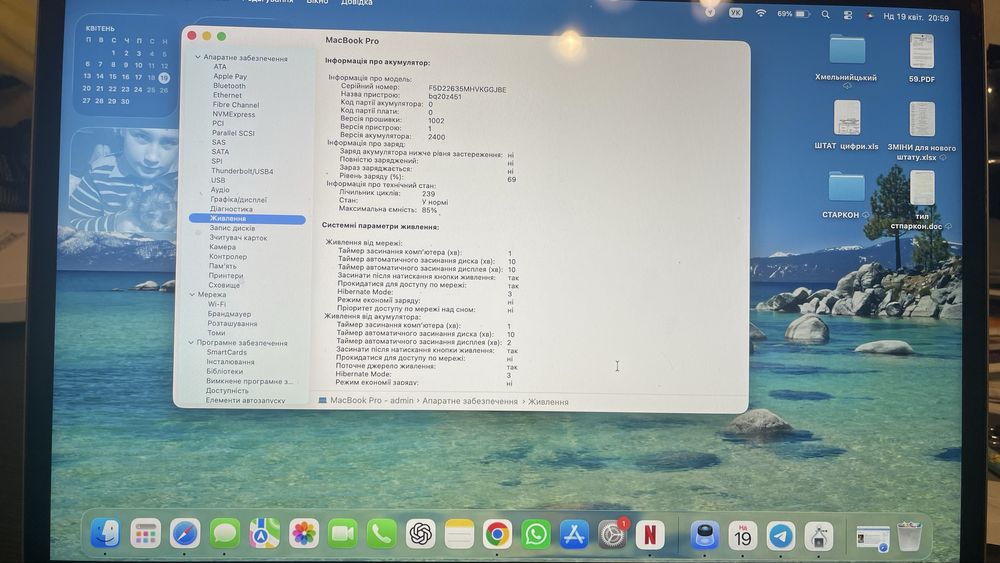Click cycle count value 239
The image size is (1000, 563).
point(429,193)
